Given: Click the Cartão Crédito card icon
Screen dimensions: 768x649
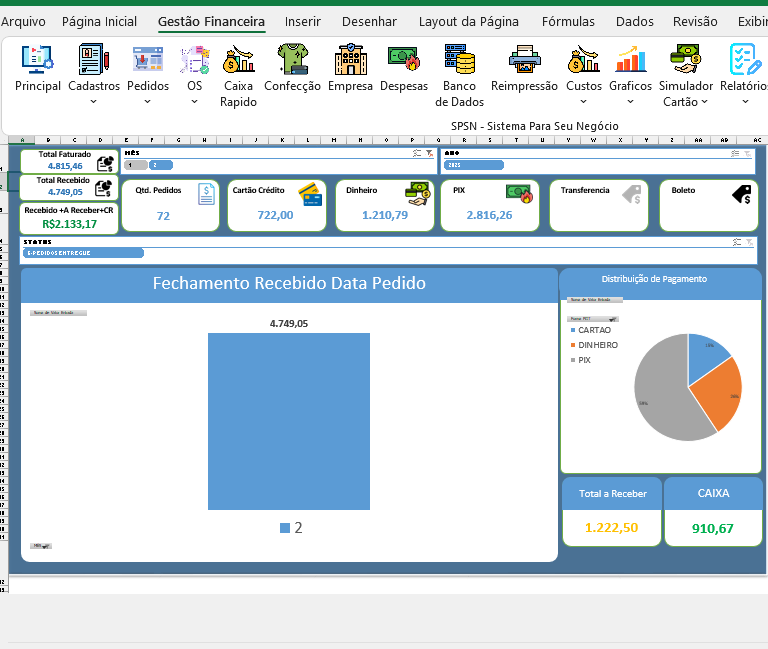Looking at the screenshot, I should pyautogui.click(x=310, y=194).
